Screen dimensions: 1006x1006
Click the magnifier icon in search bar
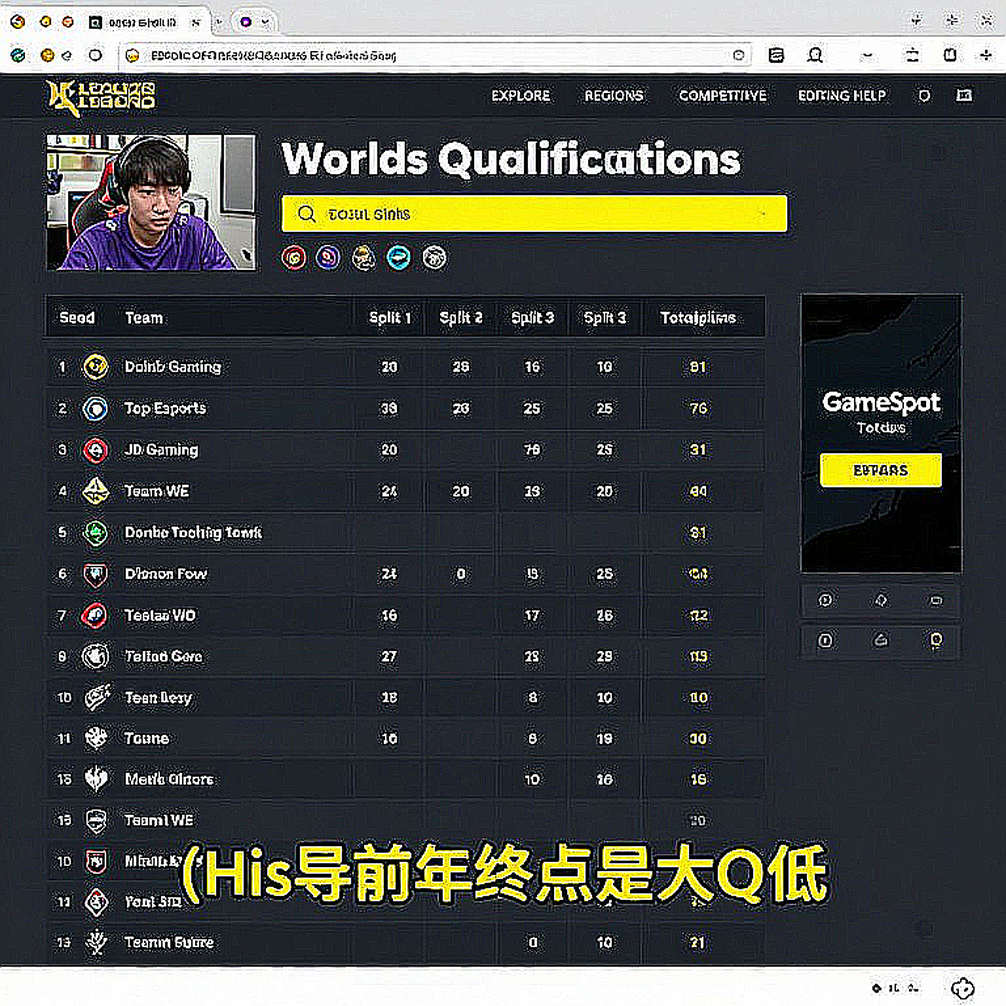pos(307,214)
